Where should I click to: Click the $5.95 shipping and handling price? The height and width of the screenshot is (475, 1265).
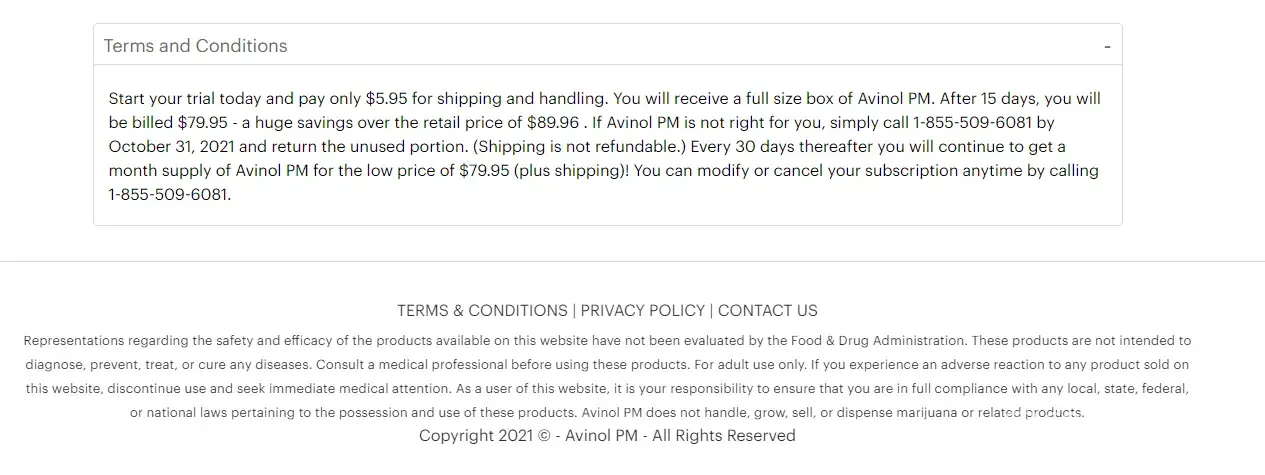[x=387, y=99]
